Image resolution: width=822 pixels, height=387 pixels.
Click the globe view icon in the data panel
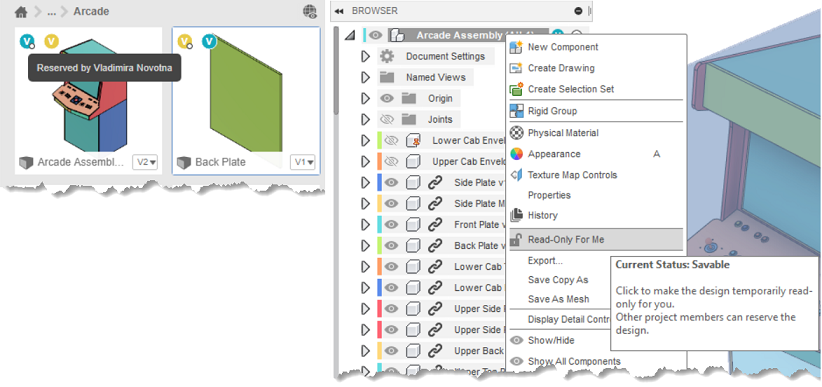coord(310,12)
